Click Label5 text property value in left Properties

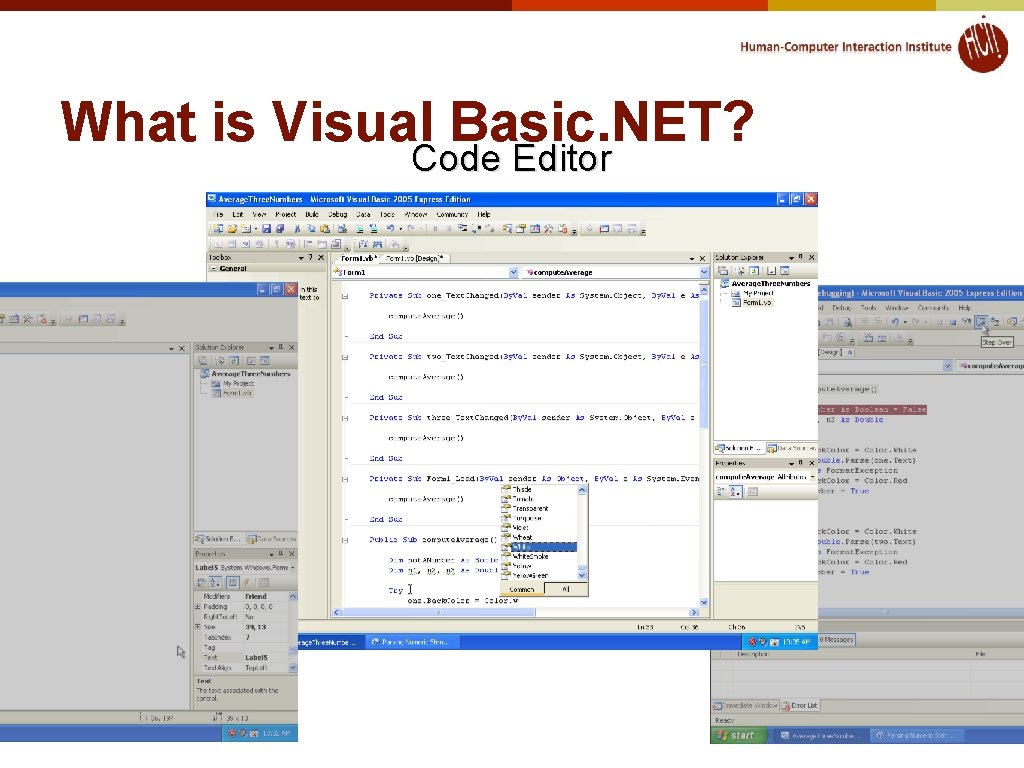[x=264, y=658]
